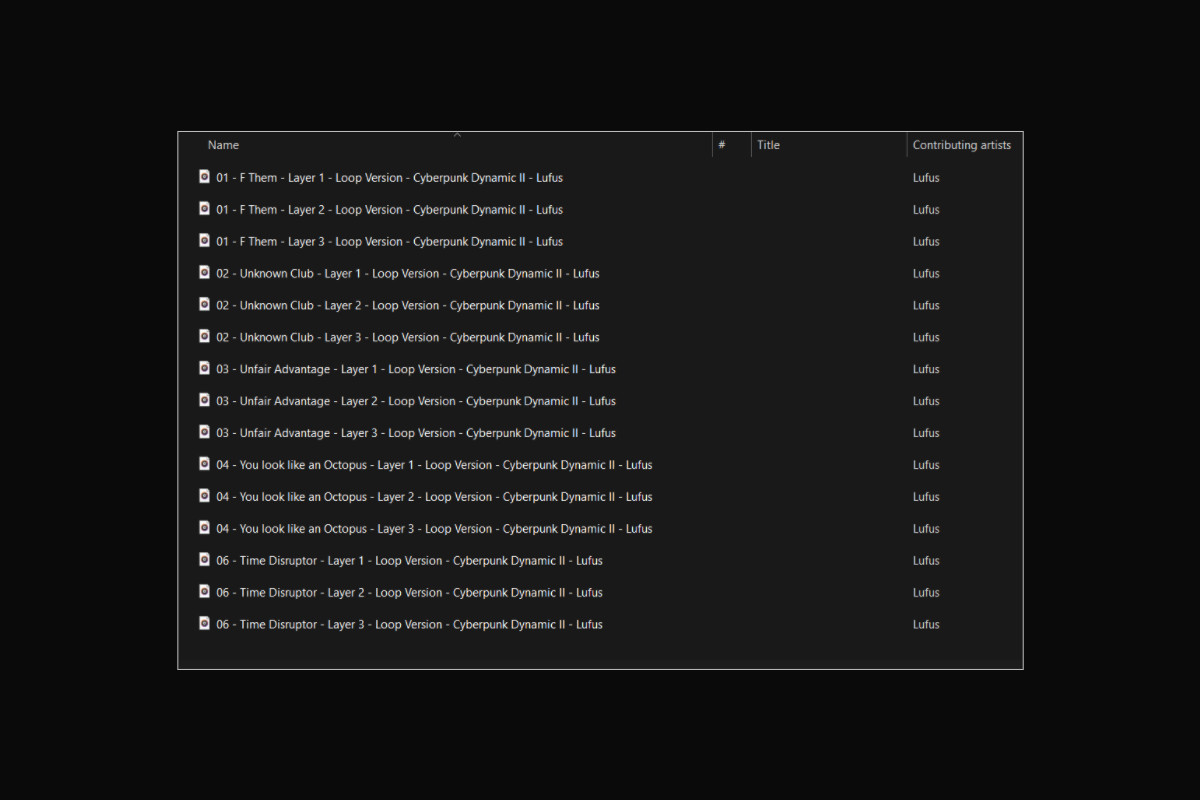Screen dimensions: 1200x800
Task: Click file icon for Unfair Advantage Layer 1
Action: 204,369
